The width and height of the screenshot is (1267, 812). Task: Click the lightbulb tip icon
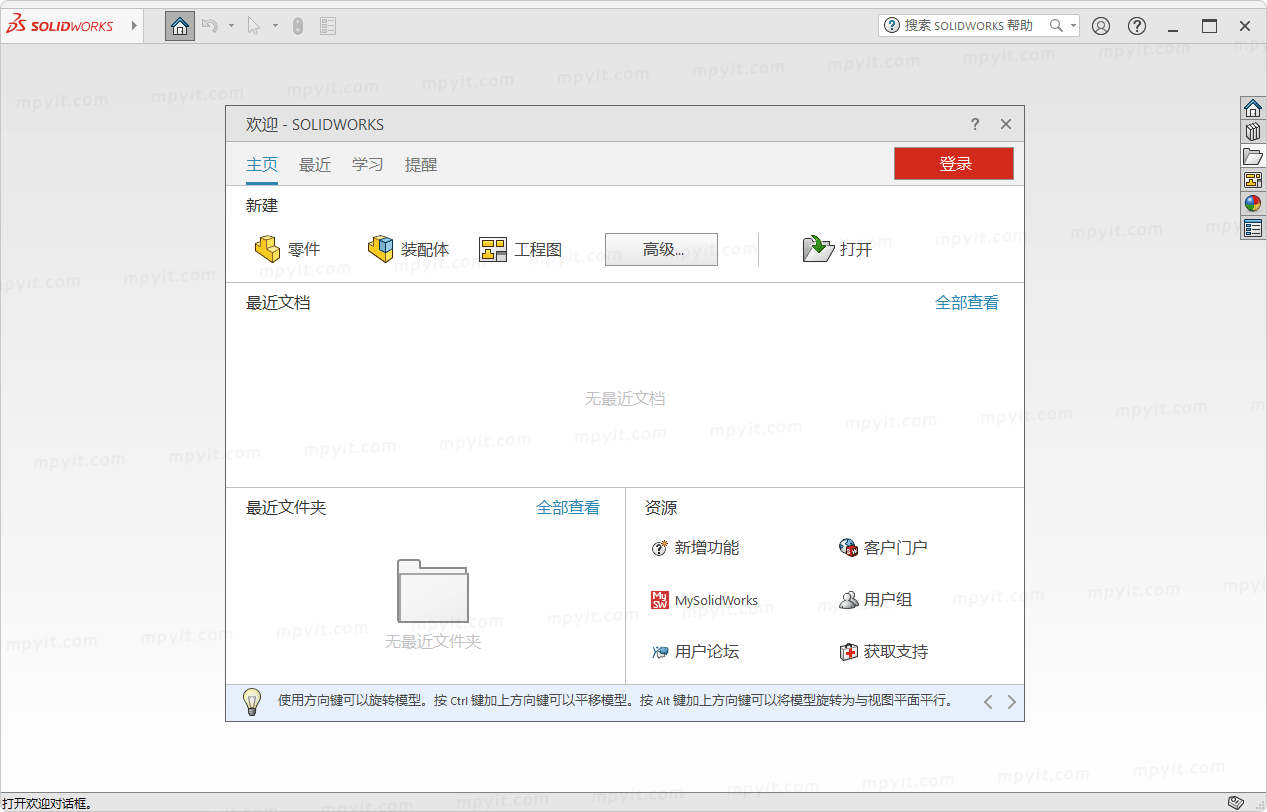(x=252, y=701)
